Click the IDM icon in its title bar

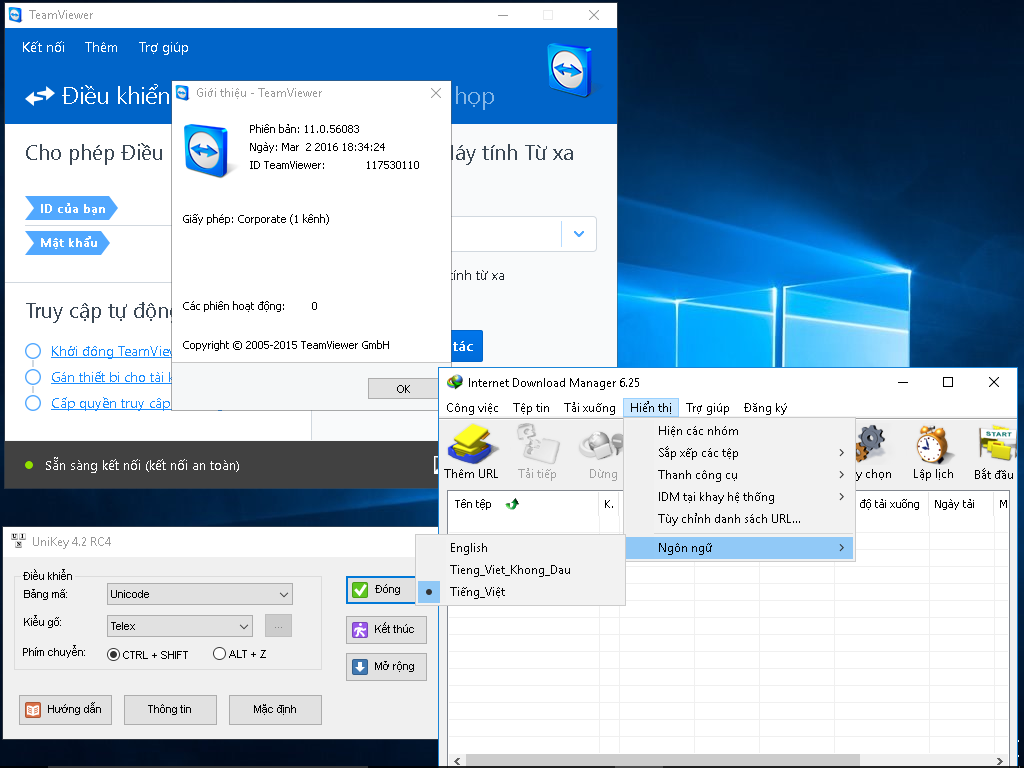tap(455, 382)
